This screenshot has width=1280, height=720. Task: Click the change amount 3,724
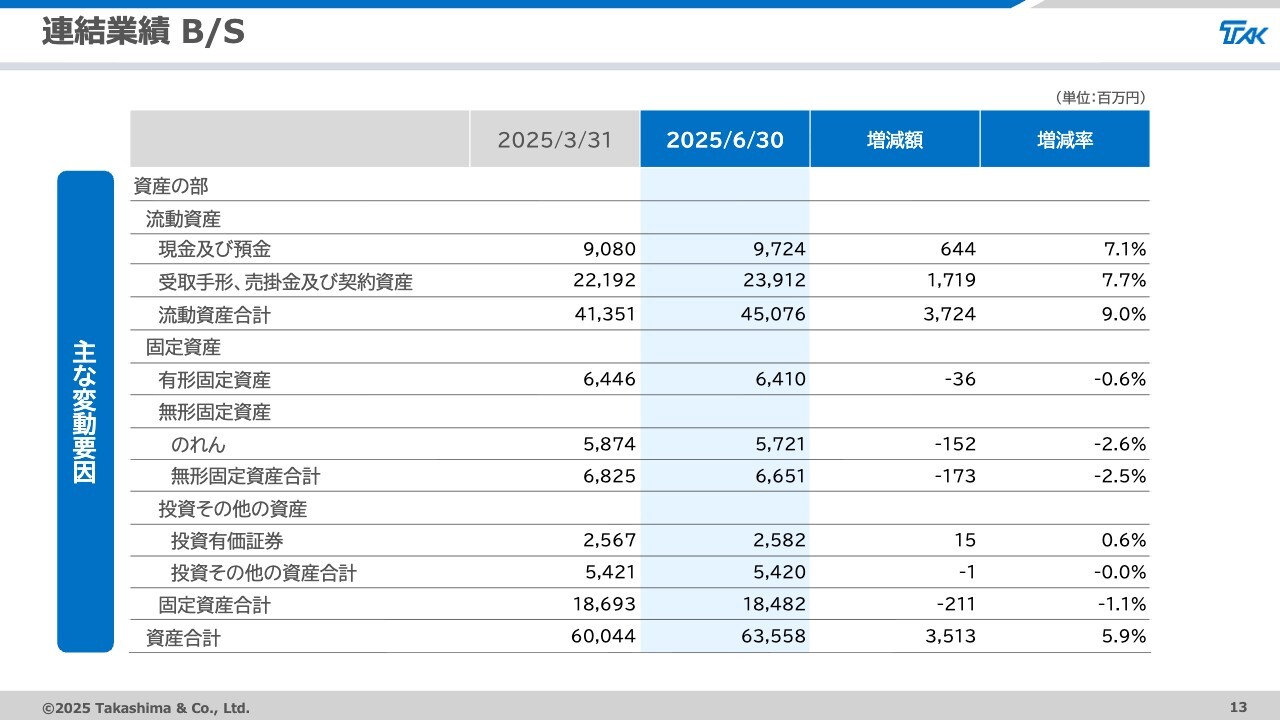click(950, 315)
